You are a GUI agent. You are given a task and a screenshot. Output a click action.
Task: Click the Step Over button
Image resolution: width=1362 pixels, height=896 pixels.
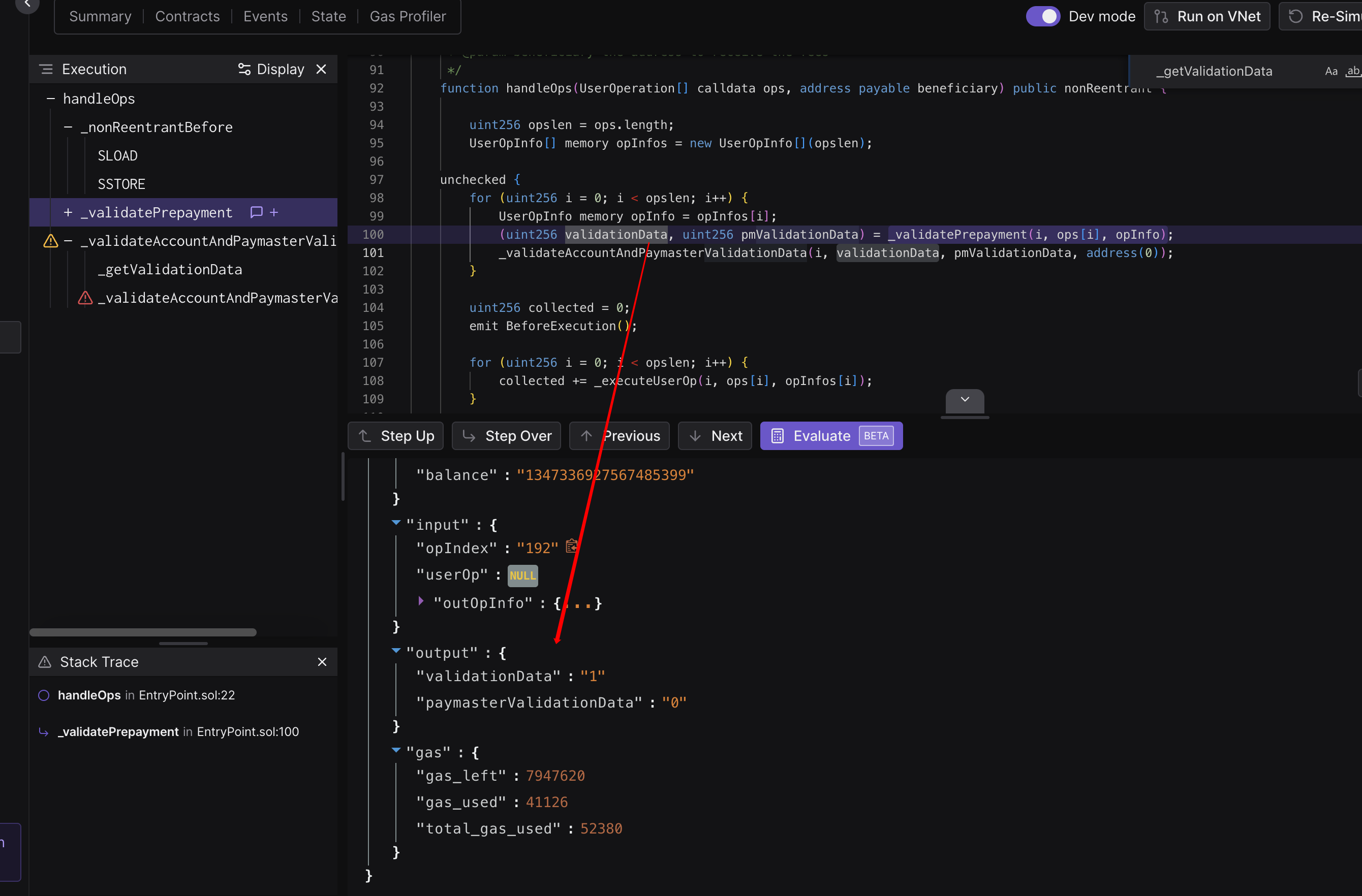507,436
